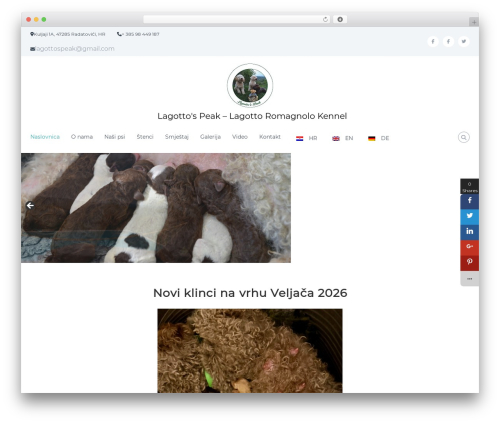
Task: Click the Novi klinci na vrhu heading
Action: (x=250, y=293)
